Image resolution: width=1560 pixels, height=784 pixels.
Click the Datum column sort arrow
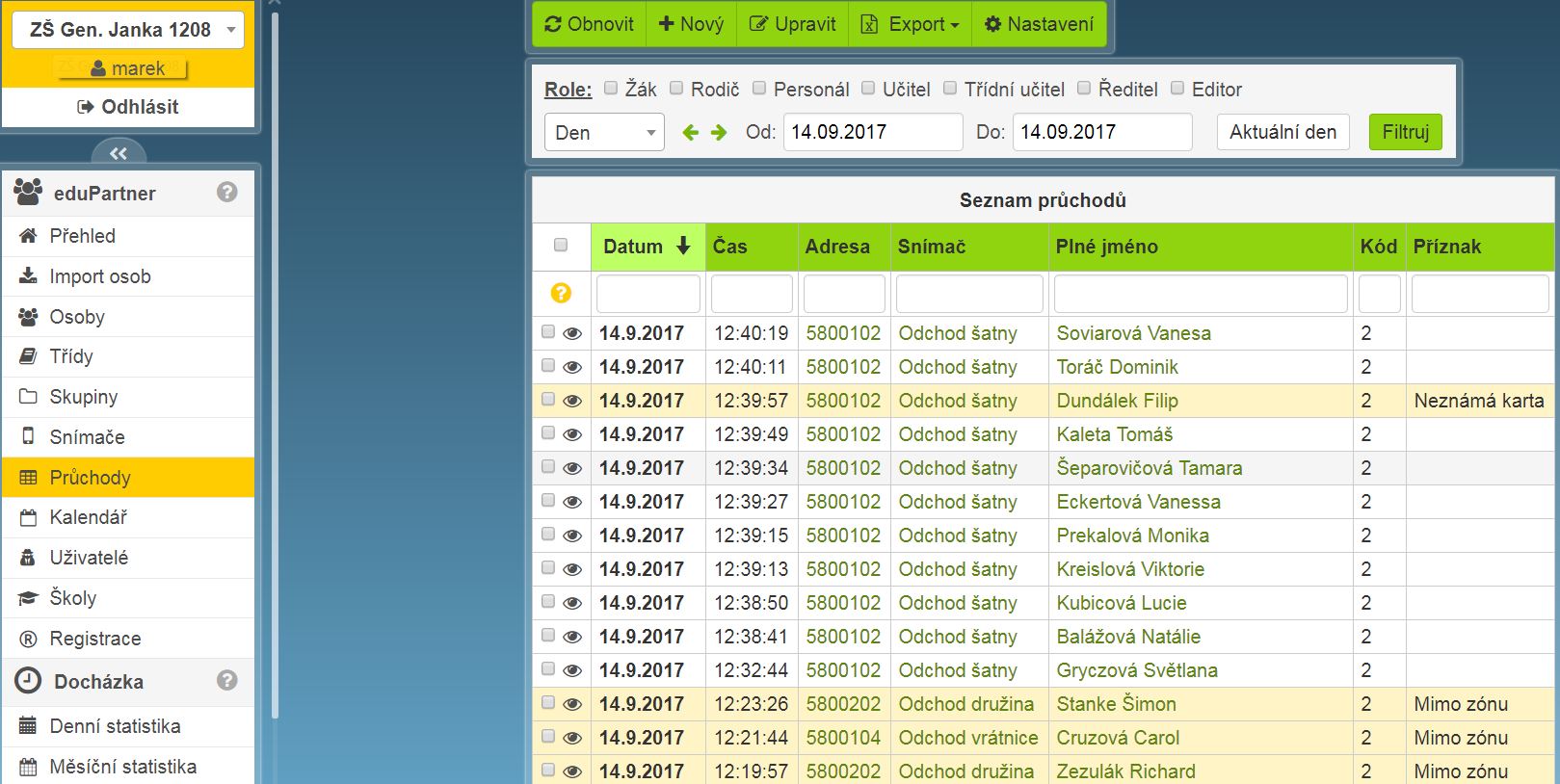tap(683, 247)
